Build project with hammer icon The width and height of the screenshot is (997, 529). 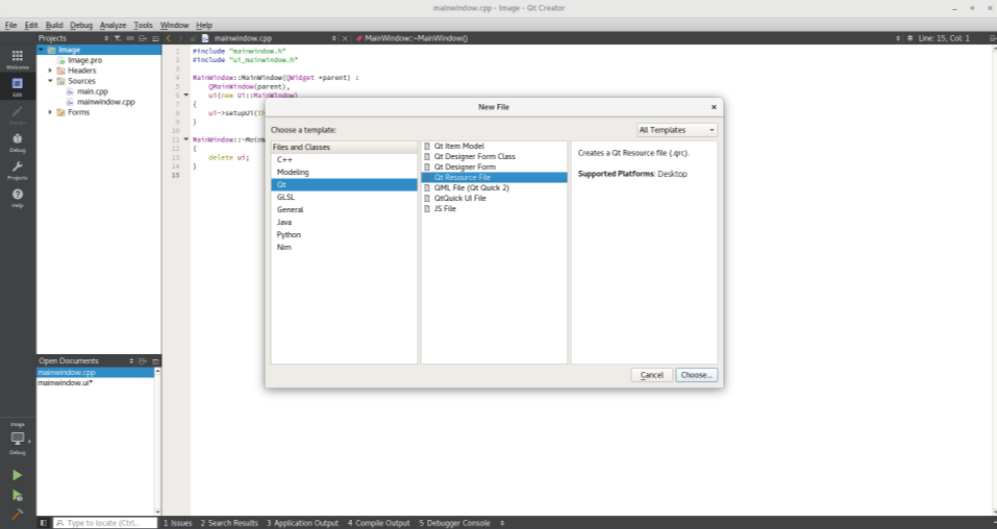(x=17, y=513)
